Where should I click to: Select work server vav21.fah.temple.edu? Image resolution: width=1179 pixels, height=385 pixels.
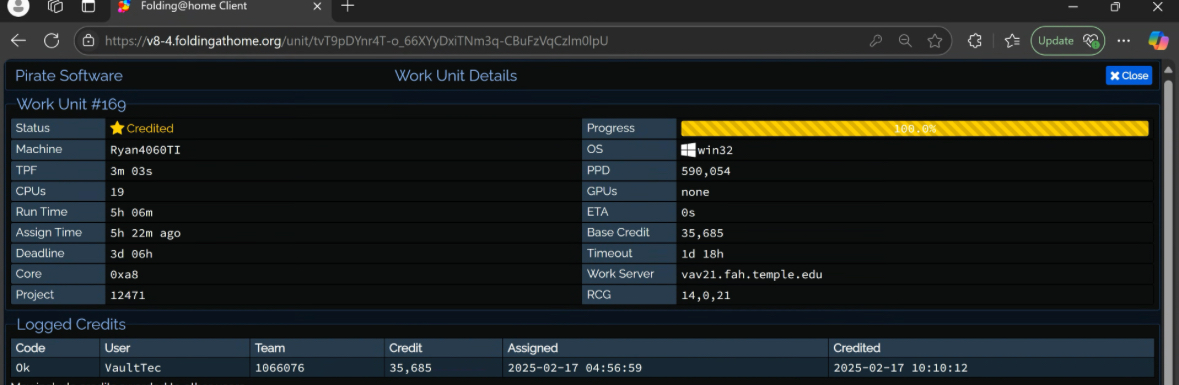(752, 274)
